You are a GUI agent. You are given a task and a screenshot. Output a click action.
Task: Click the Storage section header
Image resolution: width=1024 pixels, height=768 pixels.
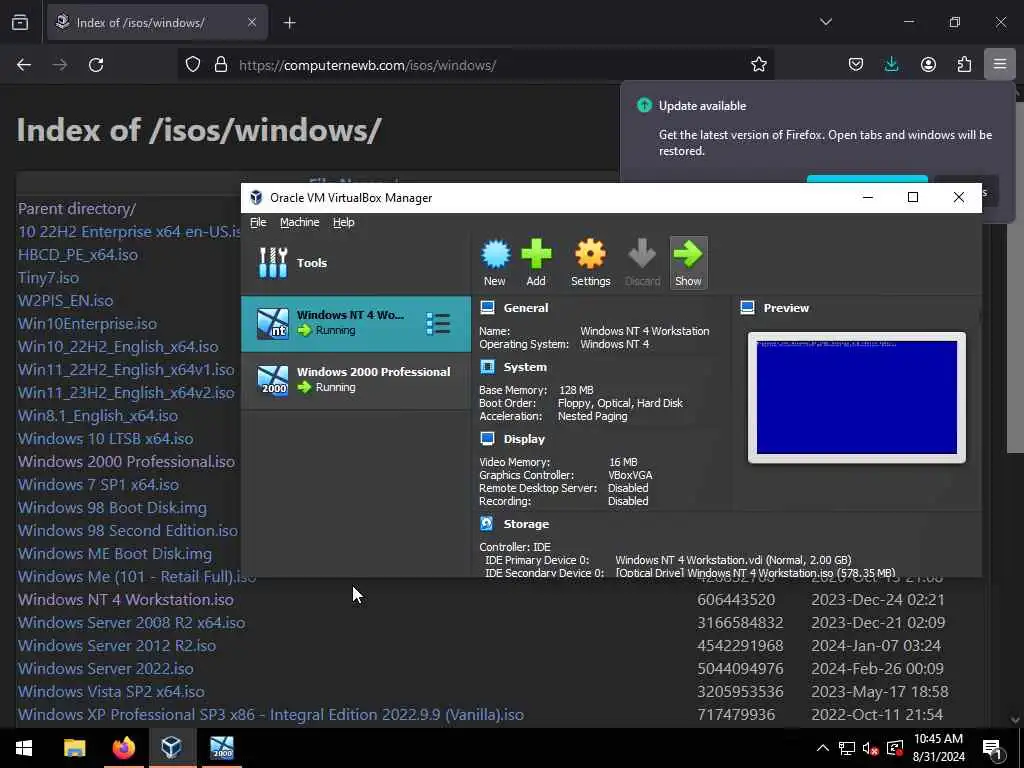point(526,524)
